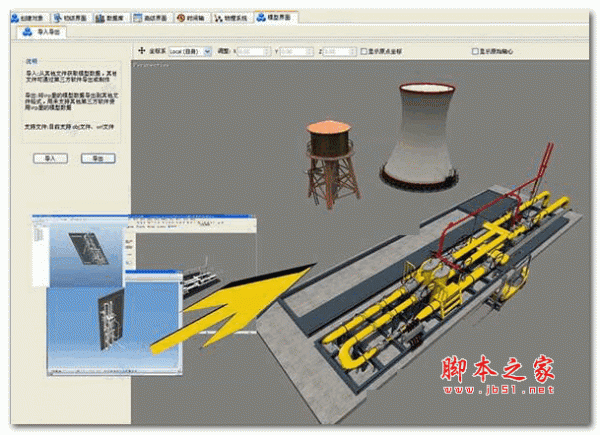Enable the 显示原点坐标 checkbox
Viewport: 600px width, 435px height.
363,50
